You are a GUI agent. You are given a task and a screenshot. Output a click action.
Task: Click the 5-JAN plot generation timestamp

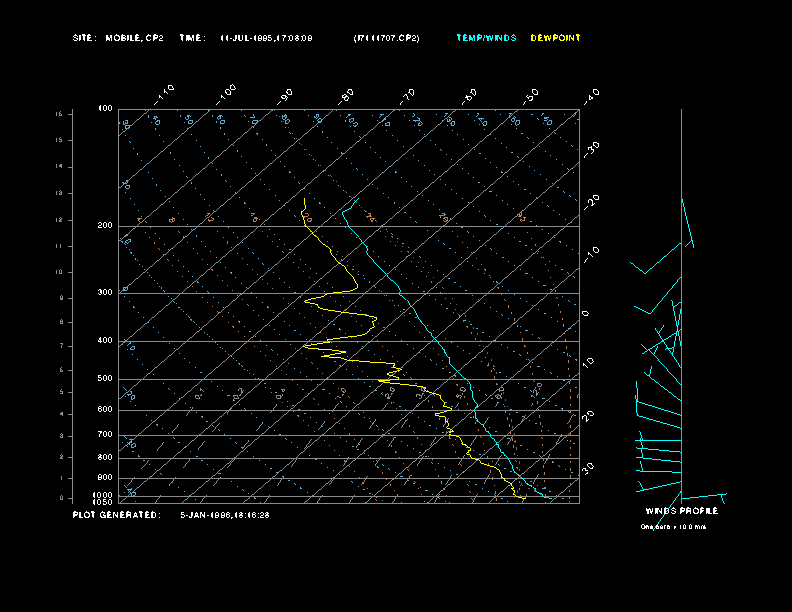[x=225, y=515]
